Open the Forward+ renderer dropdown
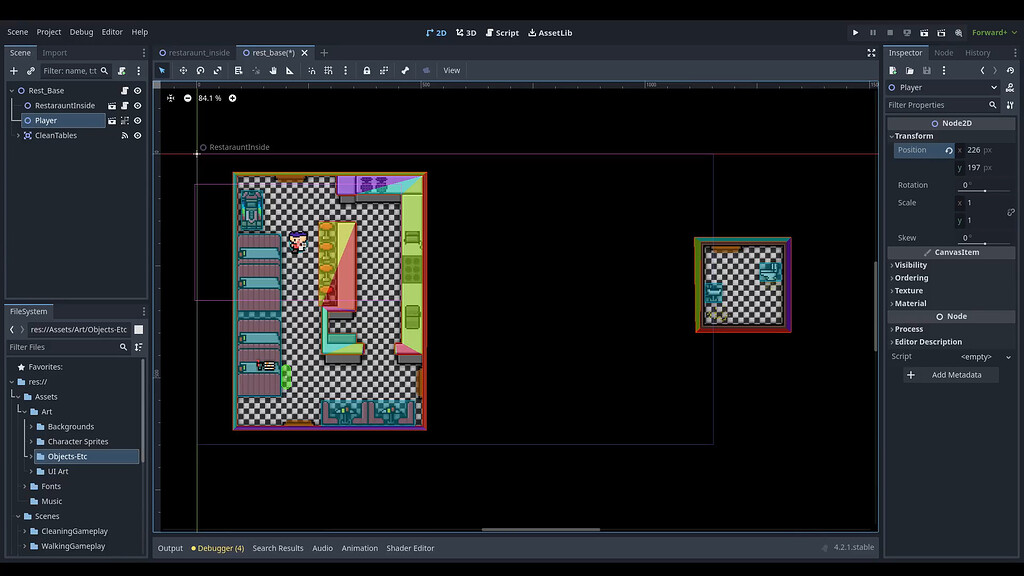Viewport: 1024px width, 576px height. [x=994, y=32]
